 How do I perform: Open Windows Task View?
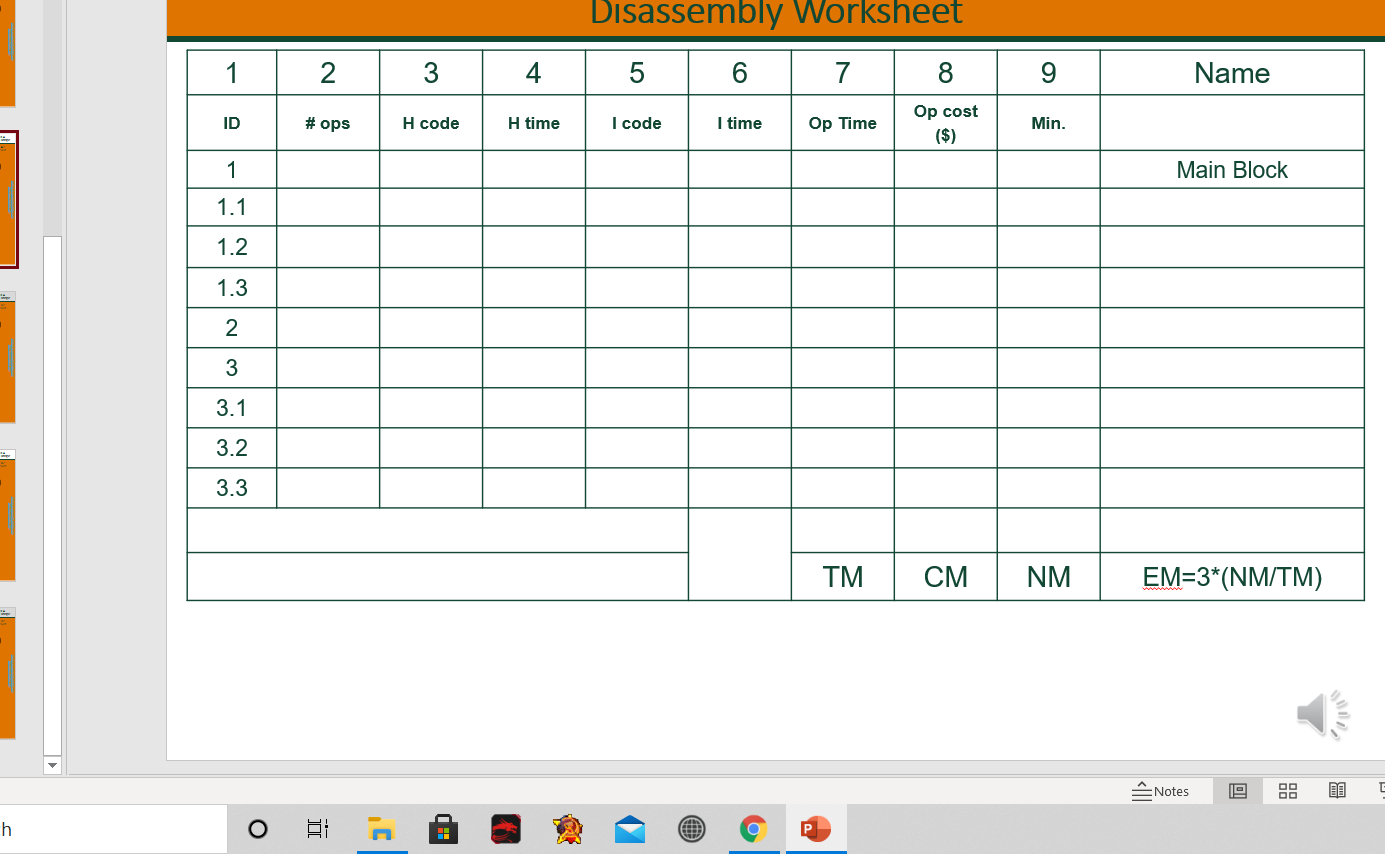(x=317, y=828)
